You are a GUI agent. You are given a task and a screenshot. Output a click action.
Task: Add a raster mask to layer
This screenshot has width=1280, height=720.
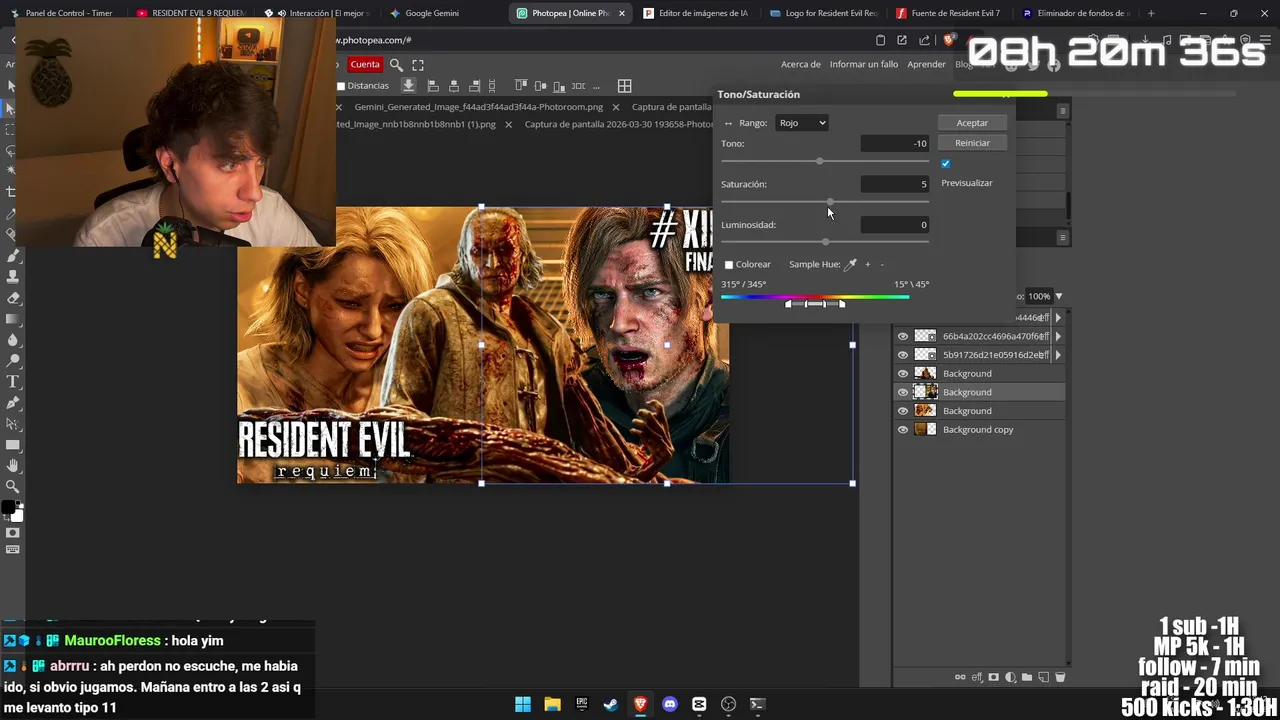coord(993,677)
